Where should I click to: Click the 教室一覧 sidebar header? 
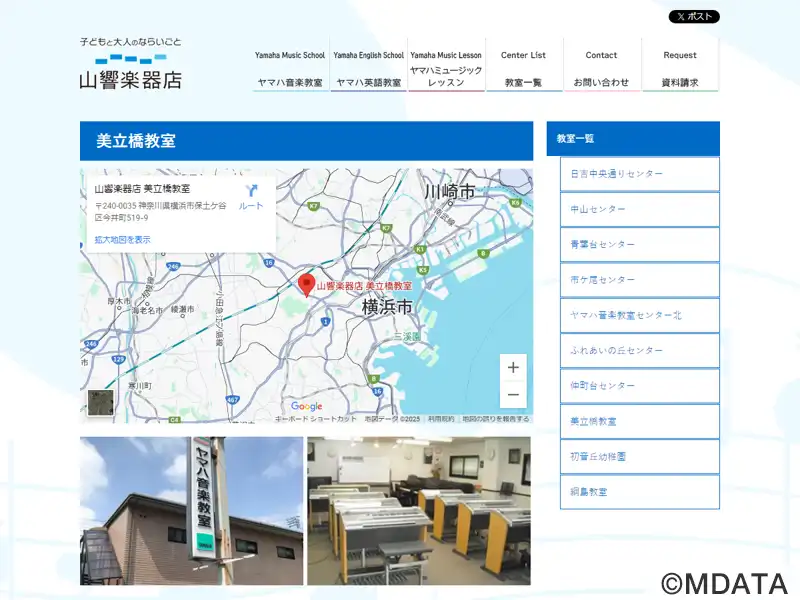[633, 138]
